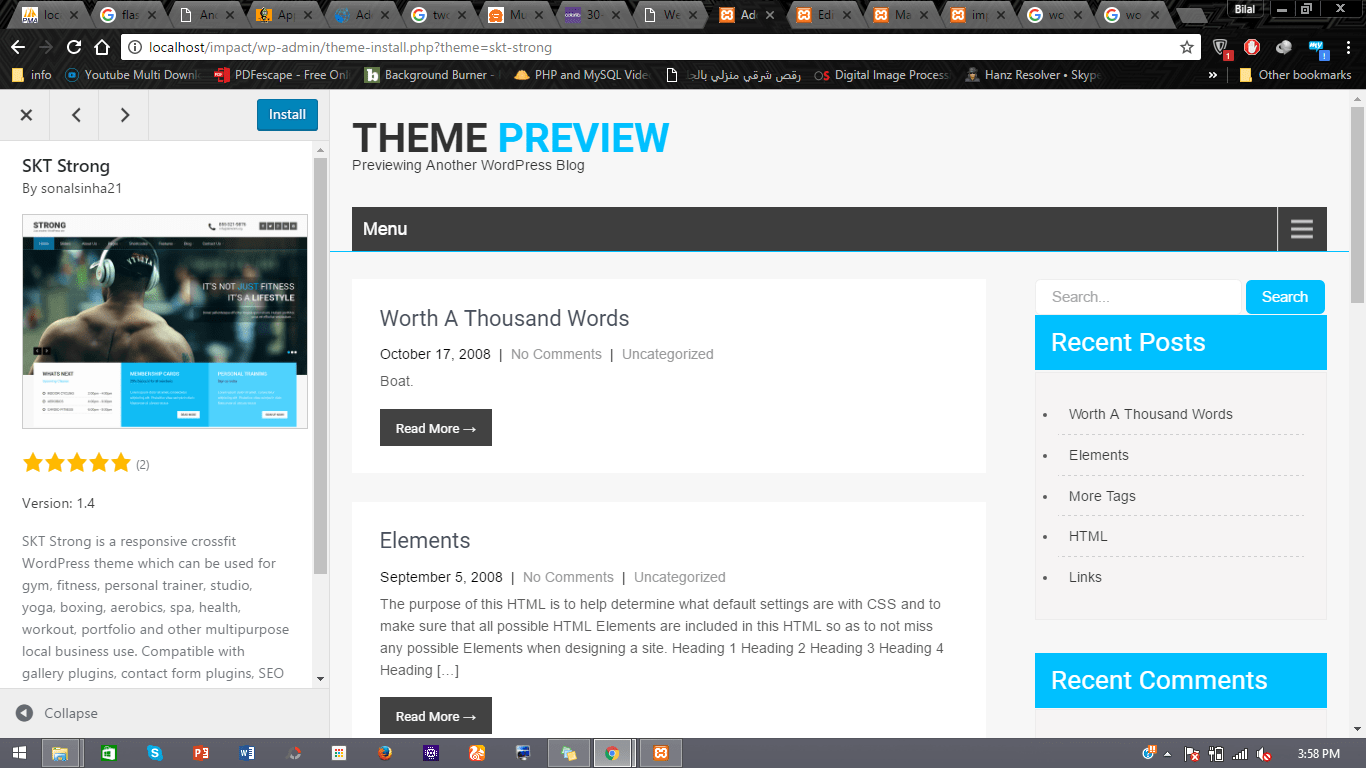Launch Firefox from the taskbar

pos(384,753)
